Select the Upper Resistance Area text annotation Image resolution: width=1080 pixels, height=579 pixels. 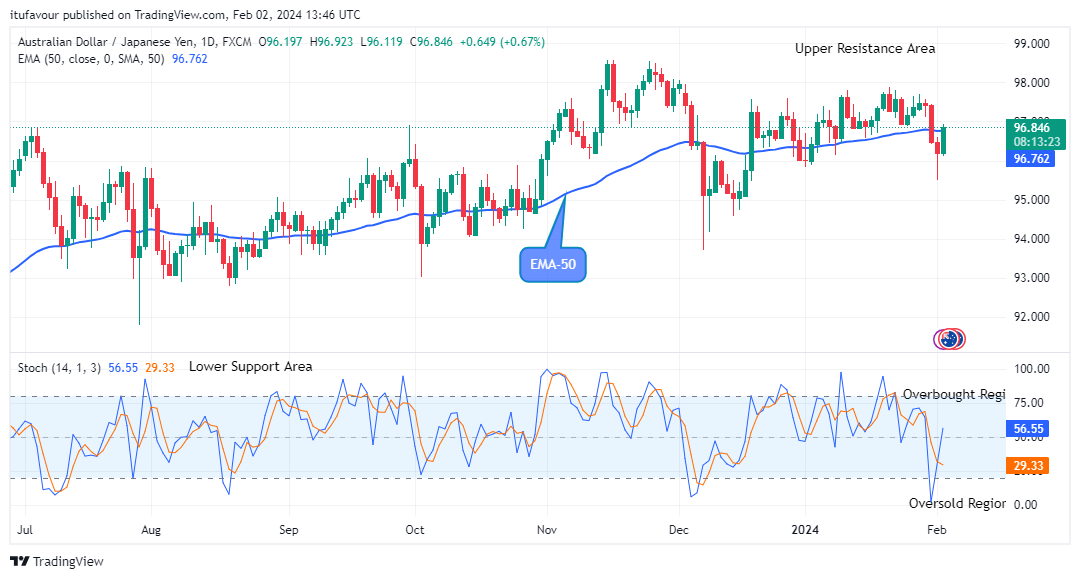pyautogui.click(x=865, y=48)
